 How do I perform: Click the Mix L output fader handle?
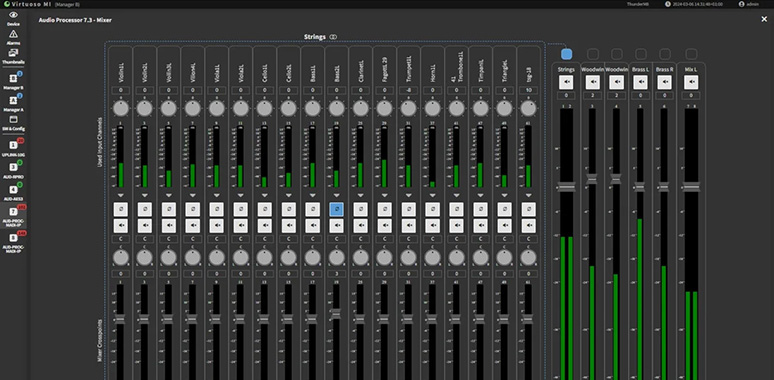(692, 187)
